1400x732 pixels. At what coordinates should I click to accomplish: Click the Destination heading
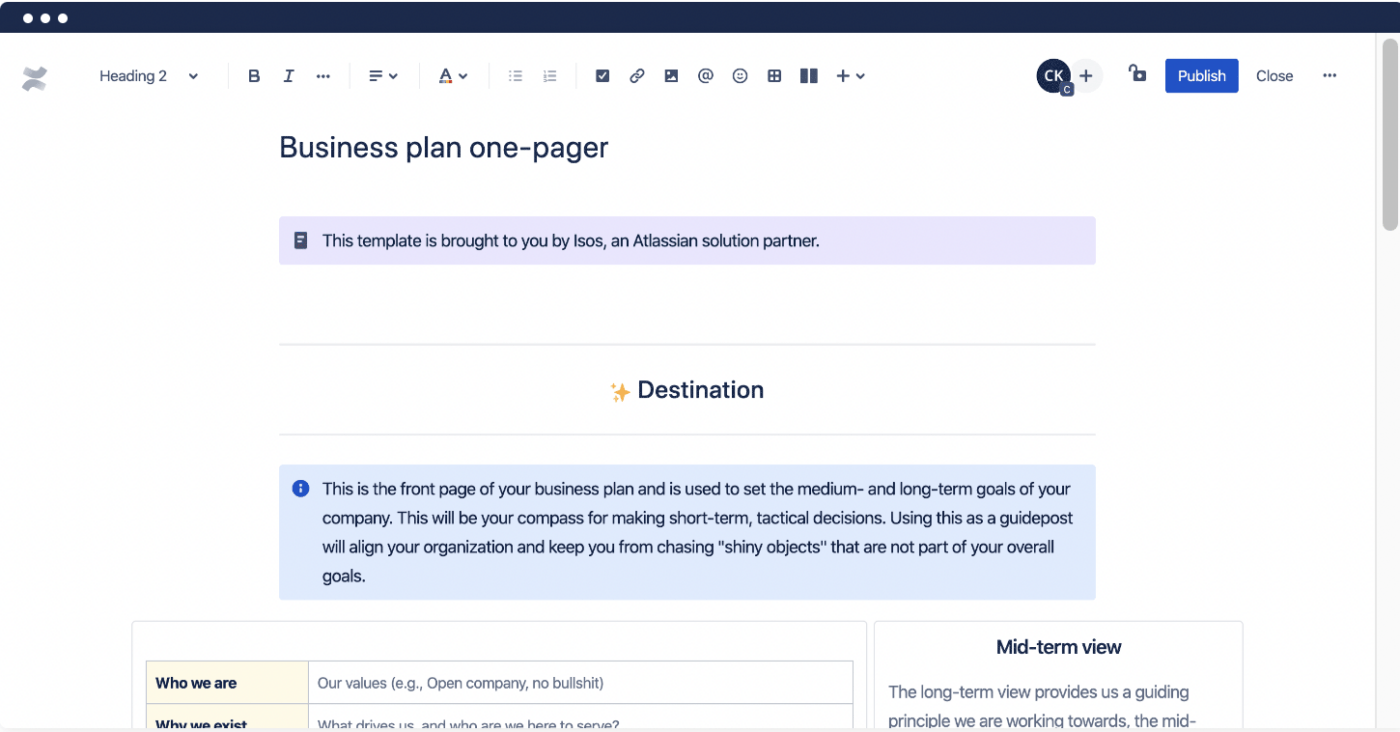[700, 390]
